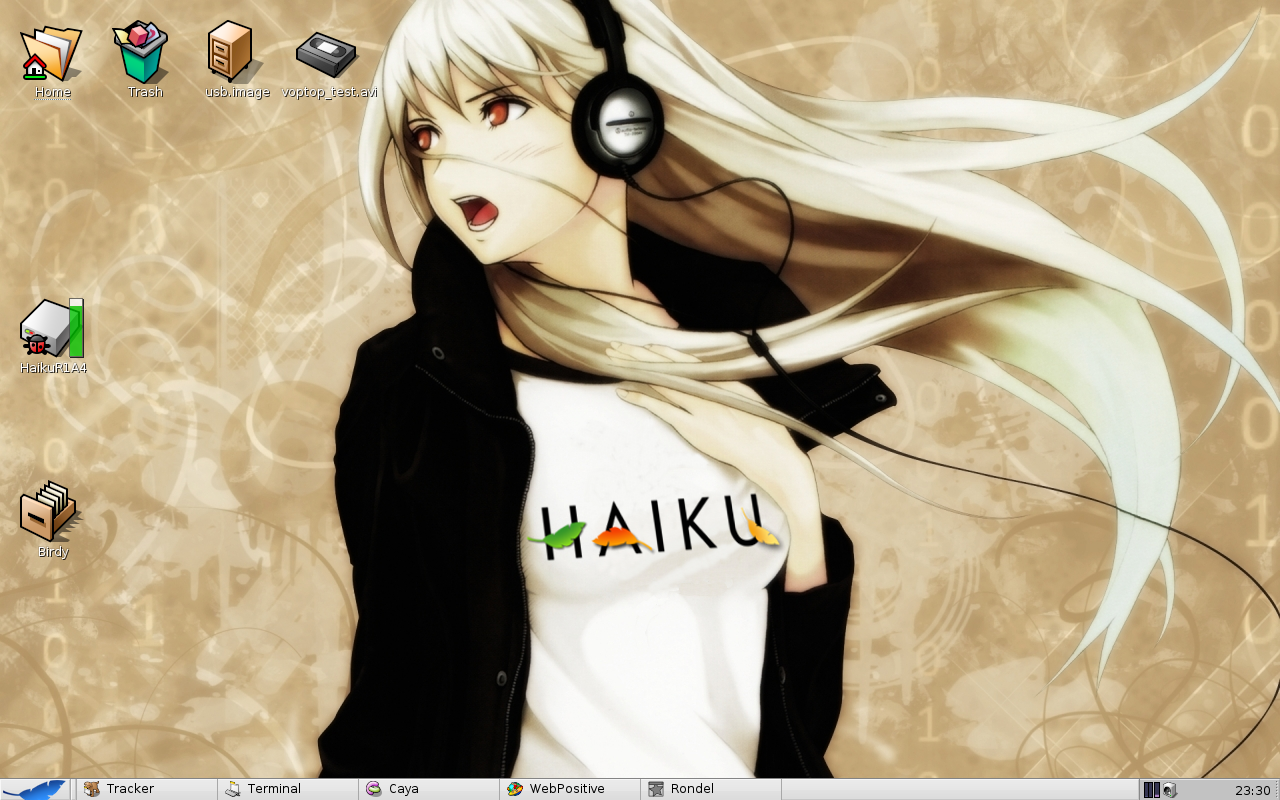Open the Deskbar blue leaf menu
The width and height of the screenshot is (1280, 800).
(x=36, y=789)
